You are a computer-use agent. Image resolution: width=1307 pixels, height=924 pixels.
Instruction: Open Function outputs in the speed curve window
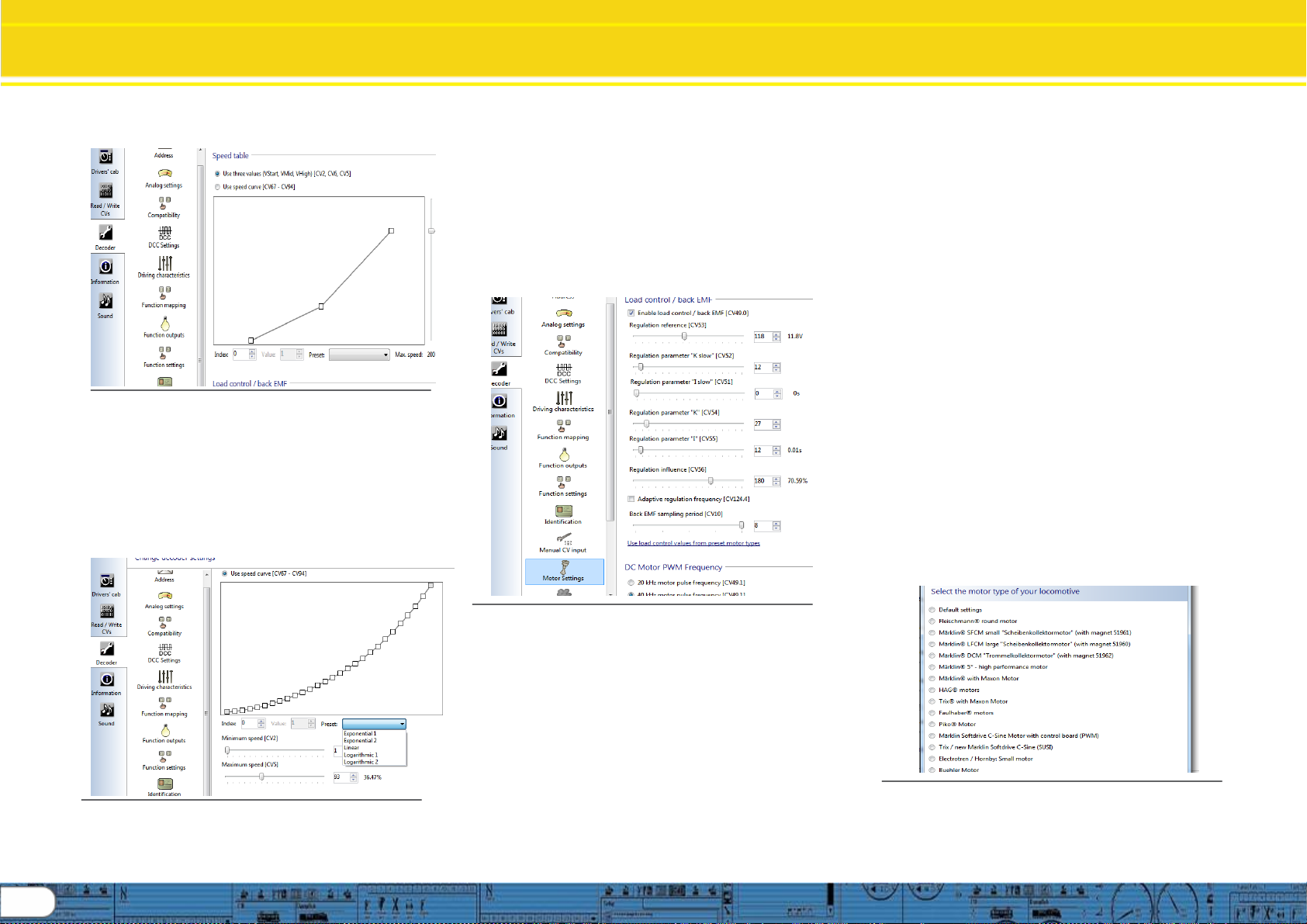[x=164, y=734]
